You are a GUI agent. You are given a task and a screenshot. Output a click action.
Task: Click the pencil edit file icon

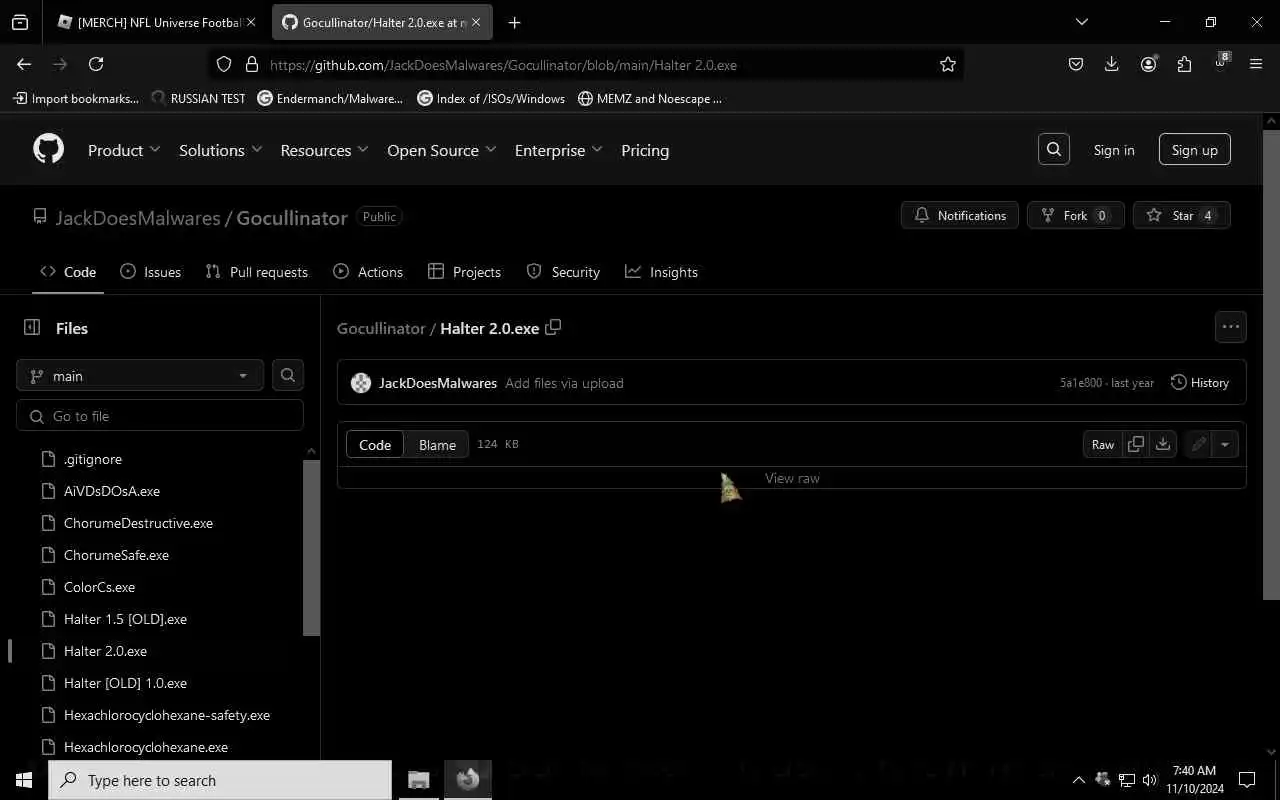1198,444
